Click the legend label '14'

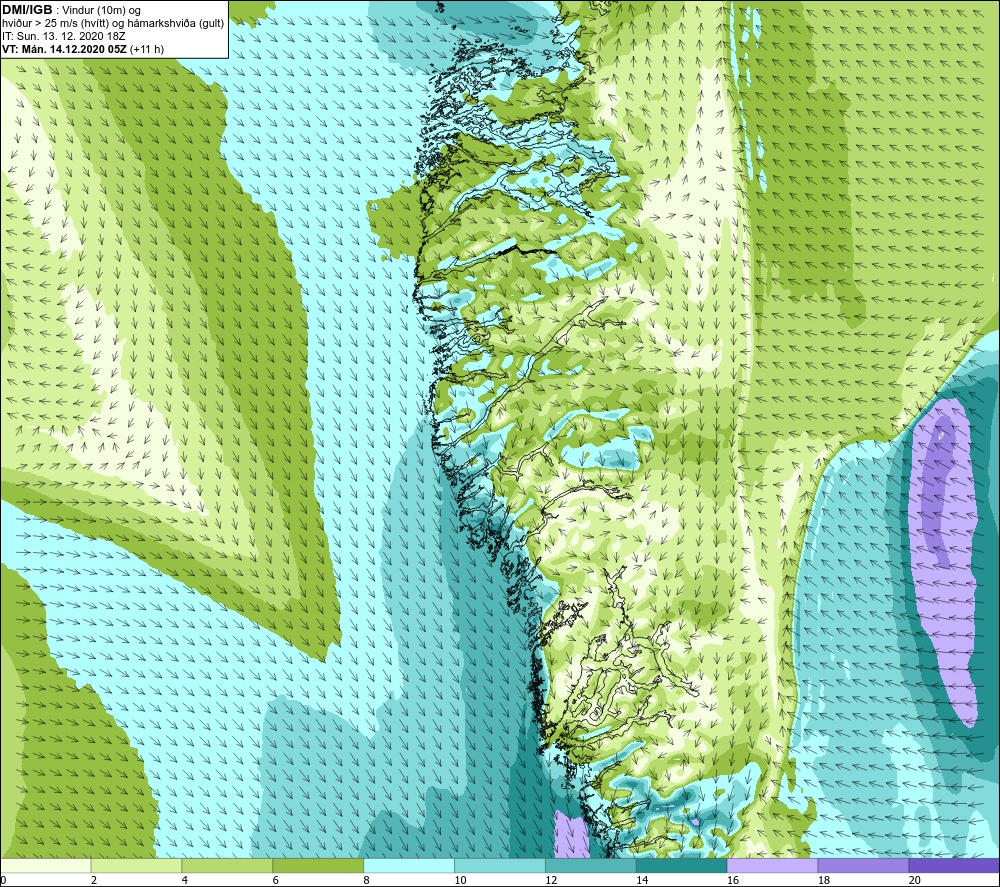(x=642, y=881)
